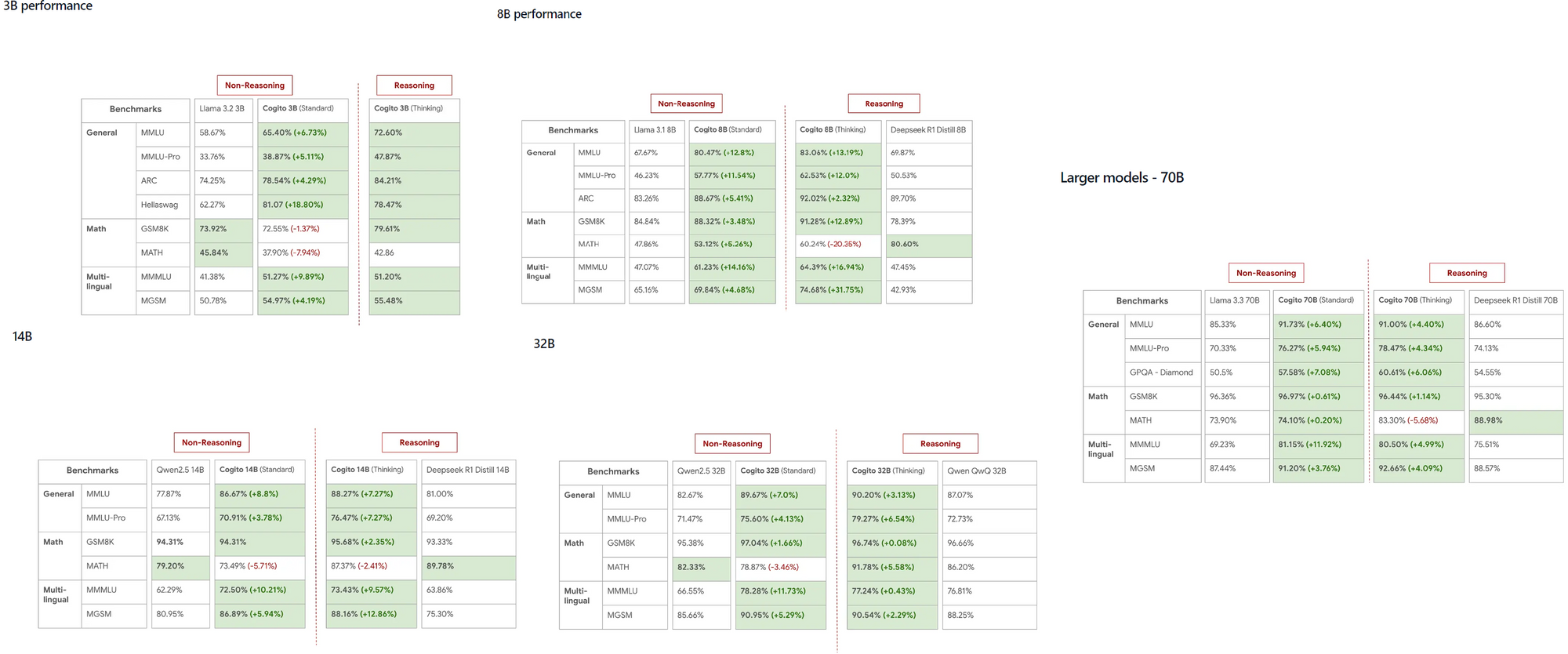
Task: Click the highlighted '82.33%' cell
Action: point(702,568)
